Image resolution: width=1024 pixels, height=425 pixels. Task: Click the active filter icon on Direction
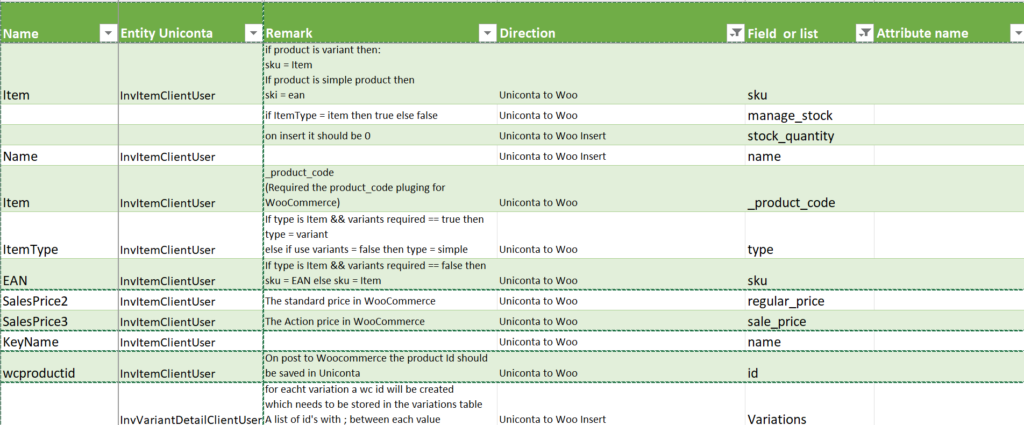[735, 33]
